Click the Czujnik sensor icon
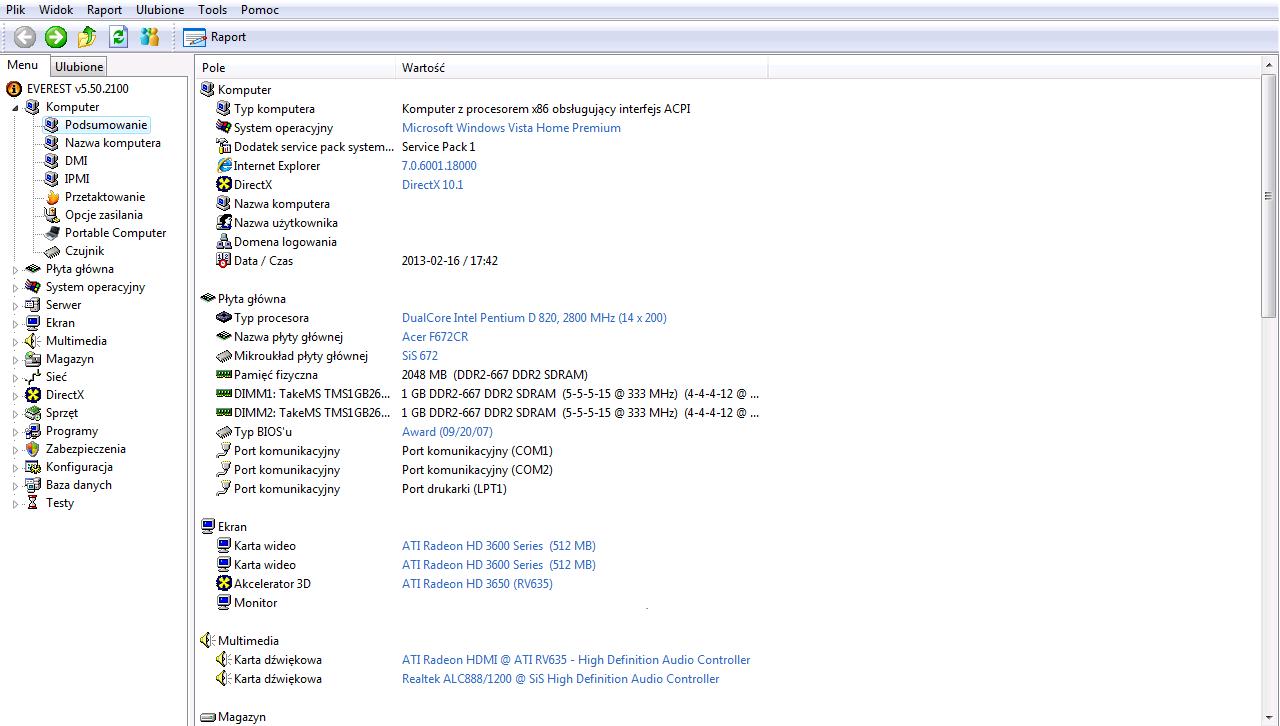Viewport: 1280px width, 726px height. [52, 251]
